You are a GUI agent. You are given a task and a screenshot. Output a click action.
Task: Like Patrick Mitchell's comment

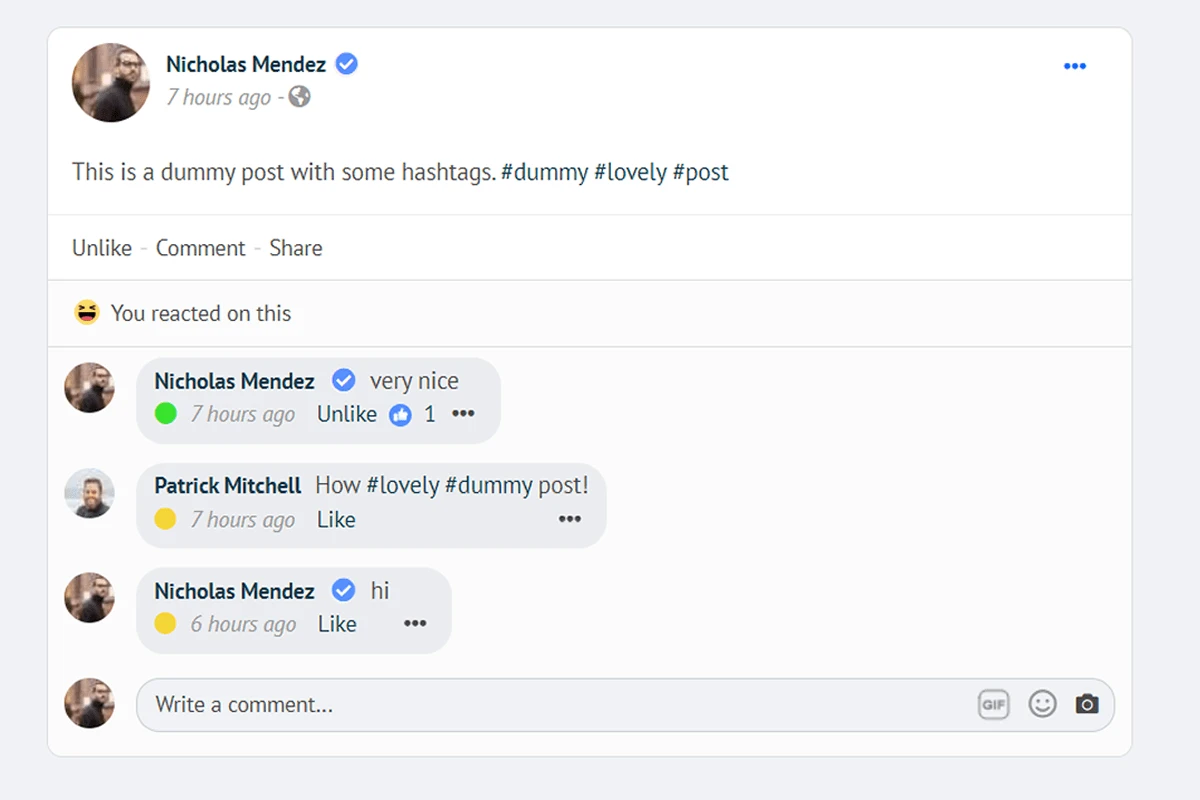pyautogui.click(x=336, y=520)
